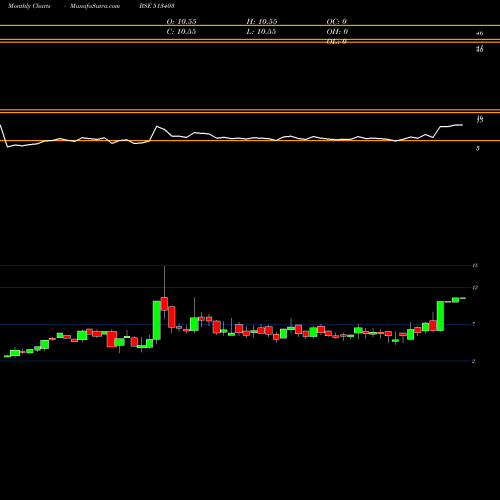Click the '7' price axis label

coord(474,324)
